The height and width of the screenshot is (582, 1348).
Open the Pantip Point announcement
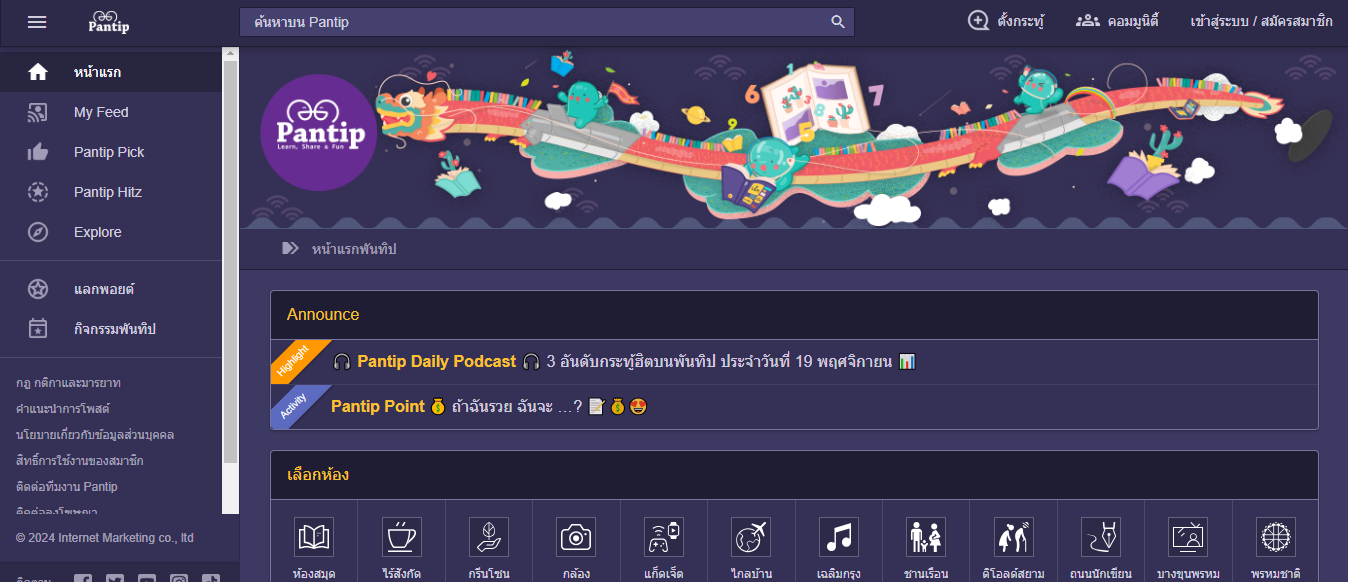pyautogui.click(x=490, y=407)
